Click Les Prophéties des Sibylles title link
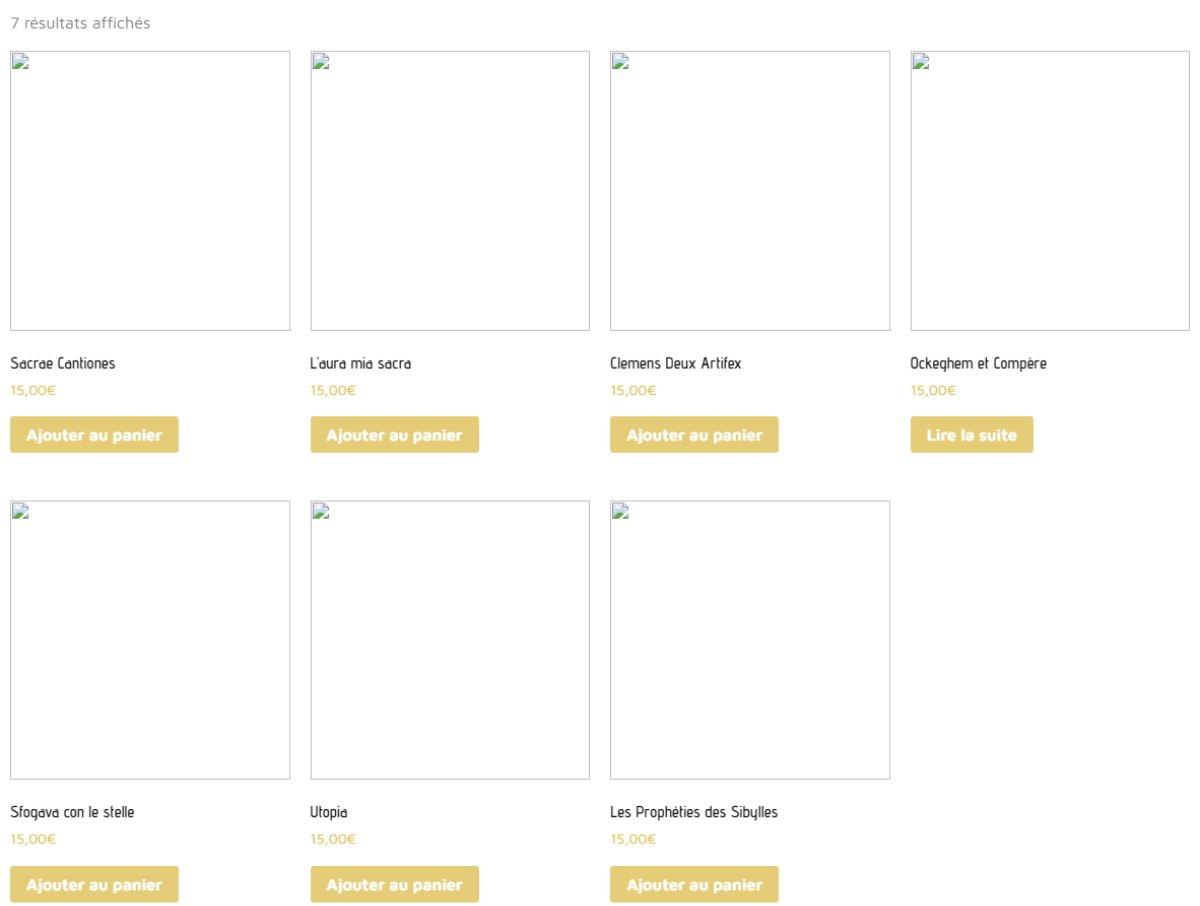The width and height of the screenshot is (1200, 906). [x=694, y=812]
